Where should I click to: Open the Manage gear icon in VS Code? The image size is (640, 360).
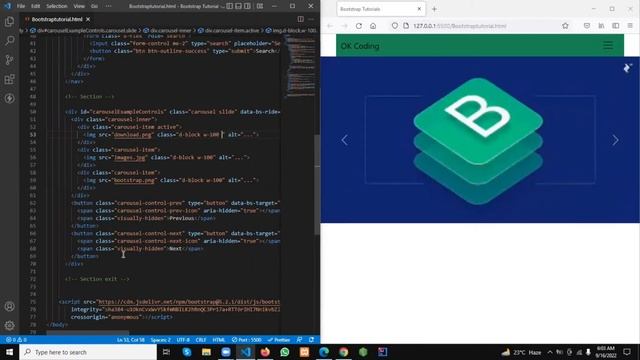(x=9, y=325)
